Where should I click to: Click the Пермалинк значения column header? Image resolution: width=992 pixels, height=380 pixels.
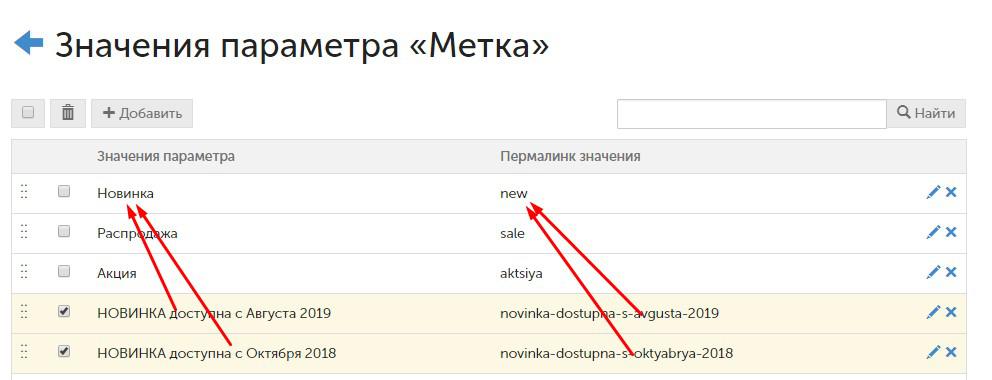570,156
